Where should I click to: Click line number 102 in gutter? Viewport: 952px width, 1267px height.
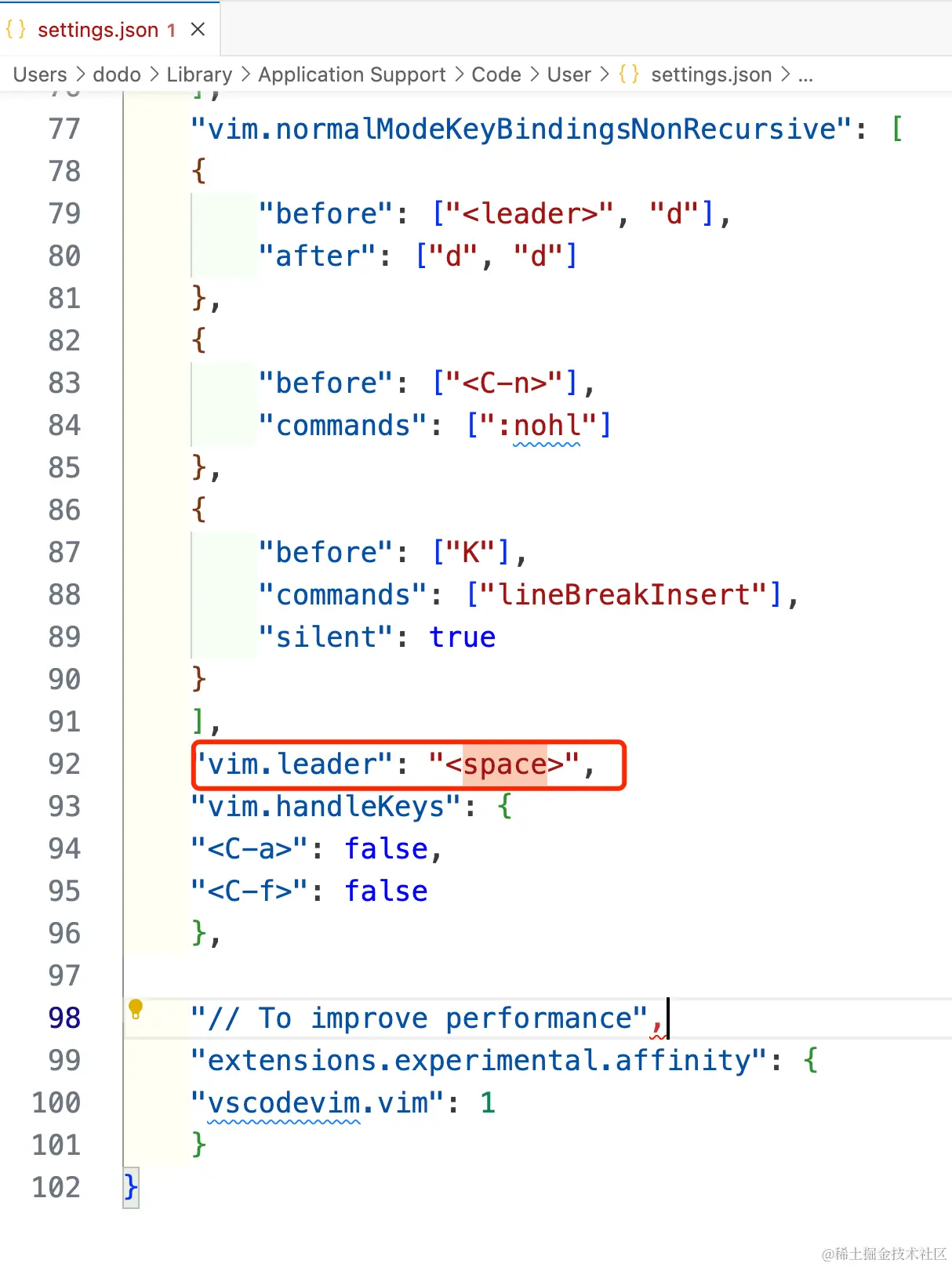[x=56, y=1187]
